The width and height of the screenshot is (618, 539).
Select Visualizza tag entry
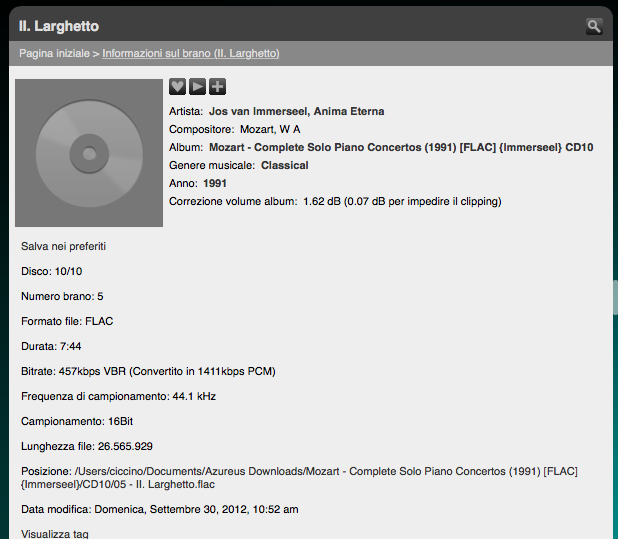pos(55,534)
